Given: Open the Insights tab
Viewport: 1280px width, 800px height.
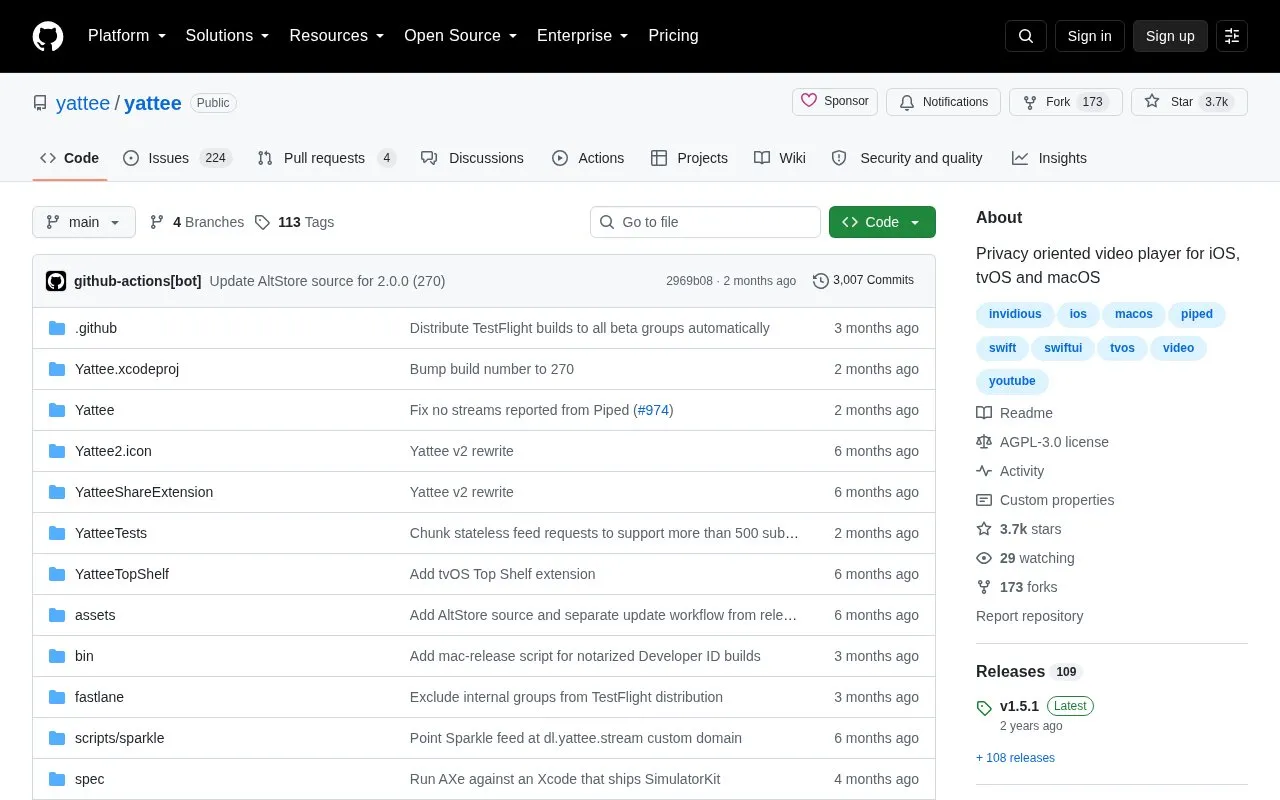Looking at the screenshot, I should coord(1049,158).
